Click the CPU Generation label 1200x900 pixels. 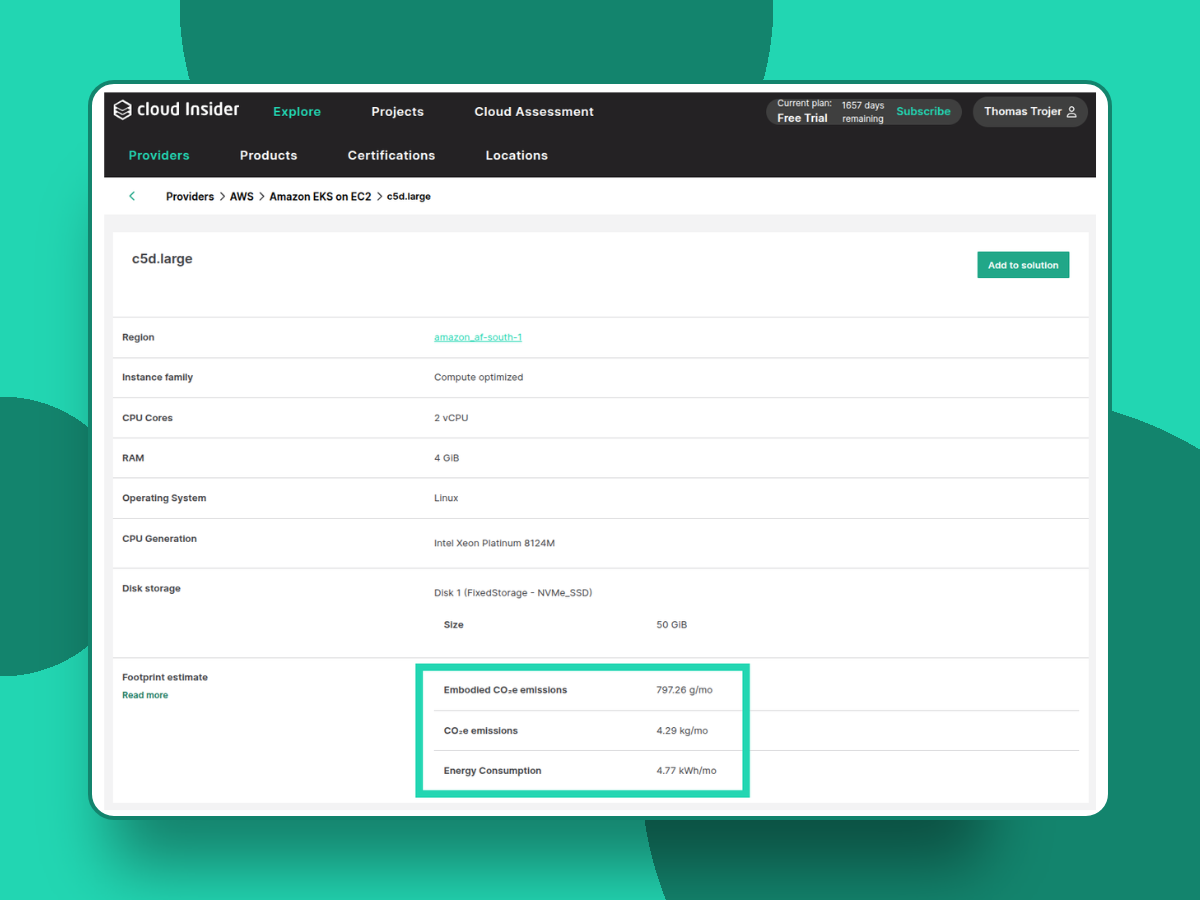[160, 538]
